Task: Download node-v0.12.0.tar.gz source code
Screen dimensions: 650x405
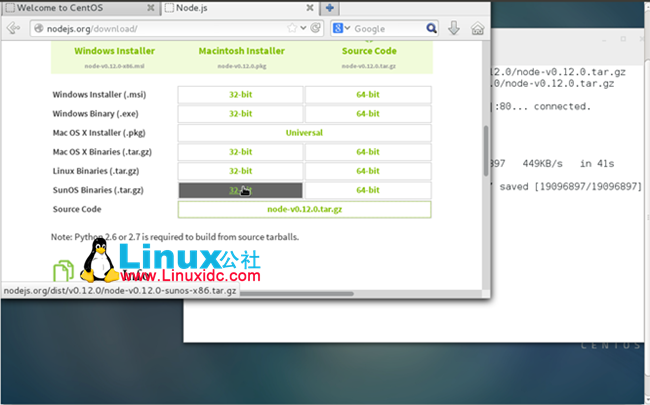Action: click(x=304, y=209)
